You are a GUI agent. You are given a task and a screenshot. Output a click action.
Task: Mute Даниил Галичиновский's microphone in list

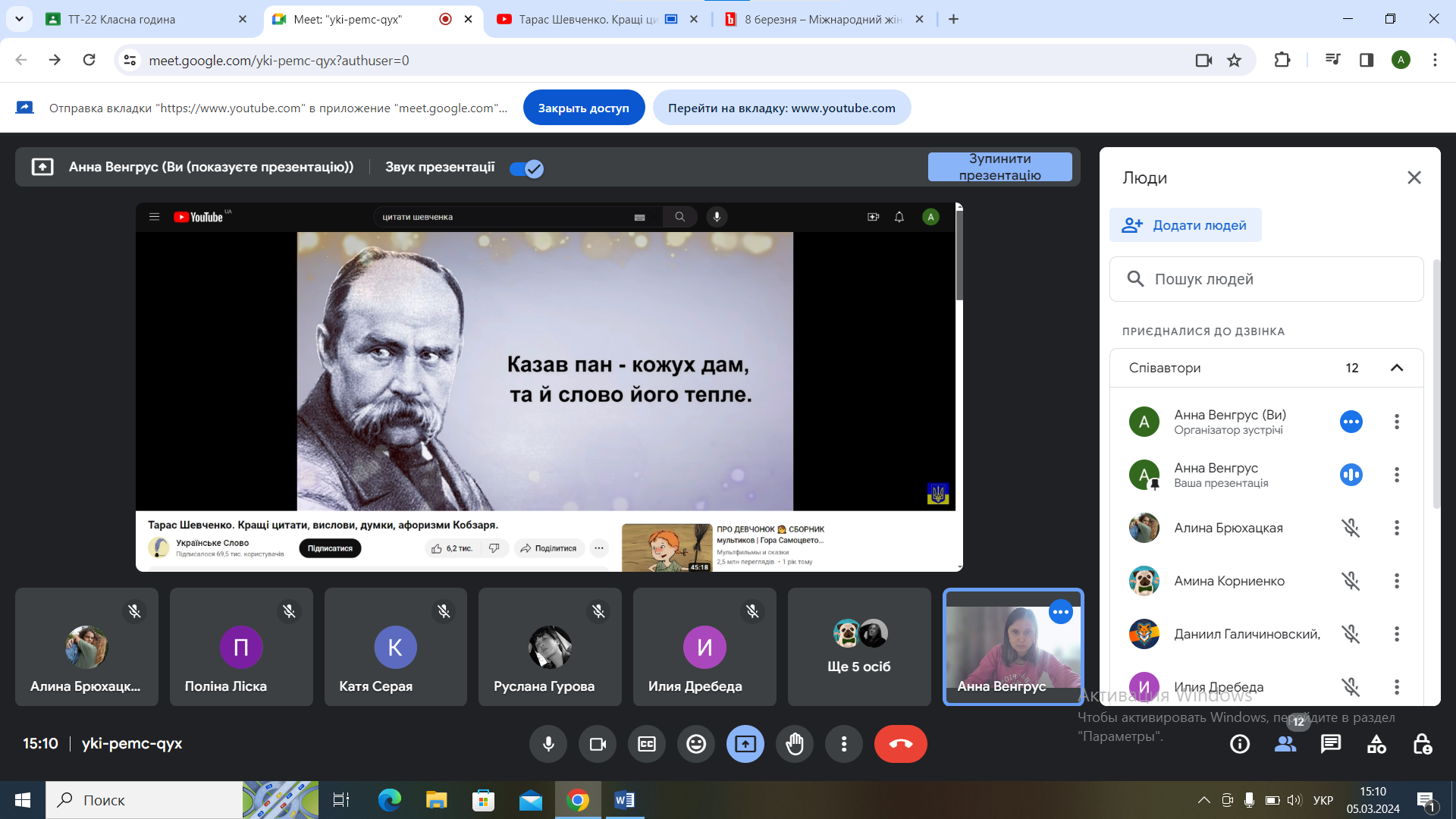1351,634
